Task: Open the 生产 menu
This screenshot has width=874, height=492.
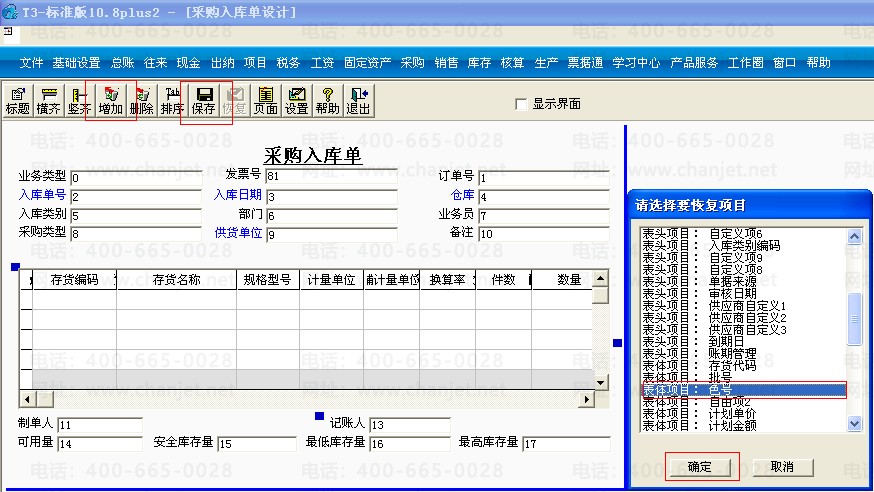Action: [x=546, y=63]
